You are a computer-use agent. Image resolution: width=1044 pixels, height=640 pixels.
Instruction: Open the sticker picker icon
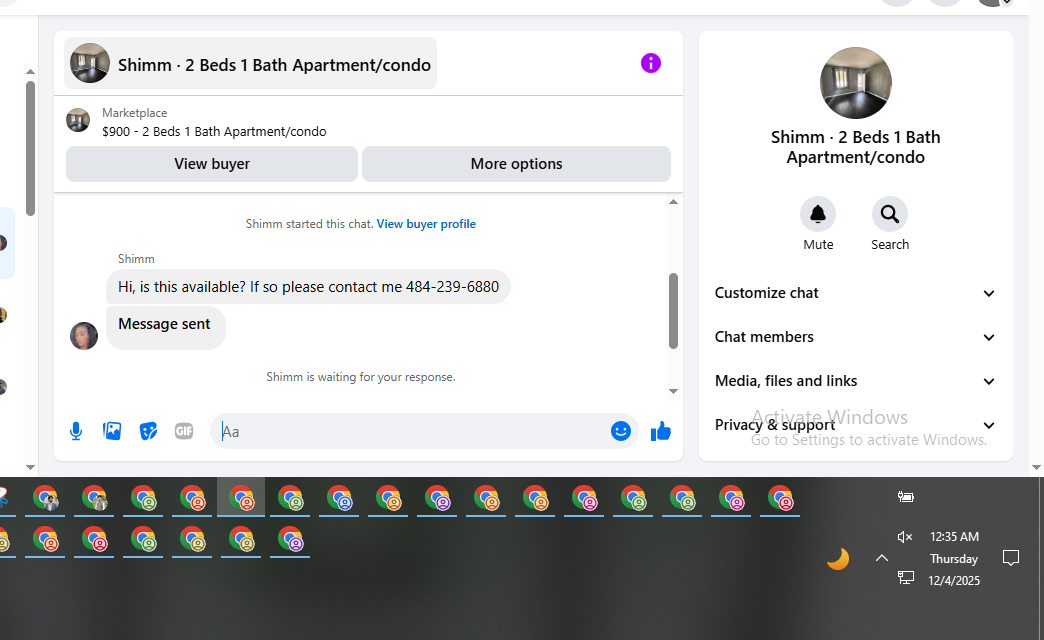pyautogui.click(x=148, y=432)
